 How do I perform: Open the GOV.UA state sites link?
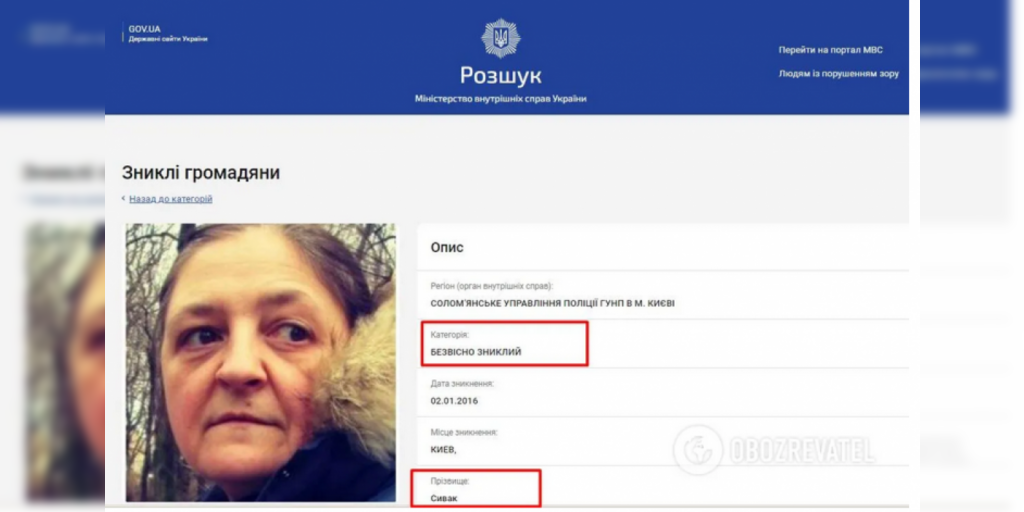(145, 29)
